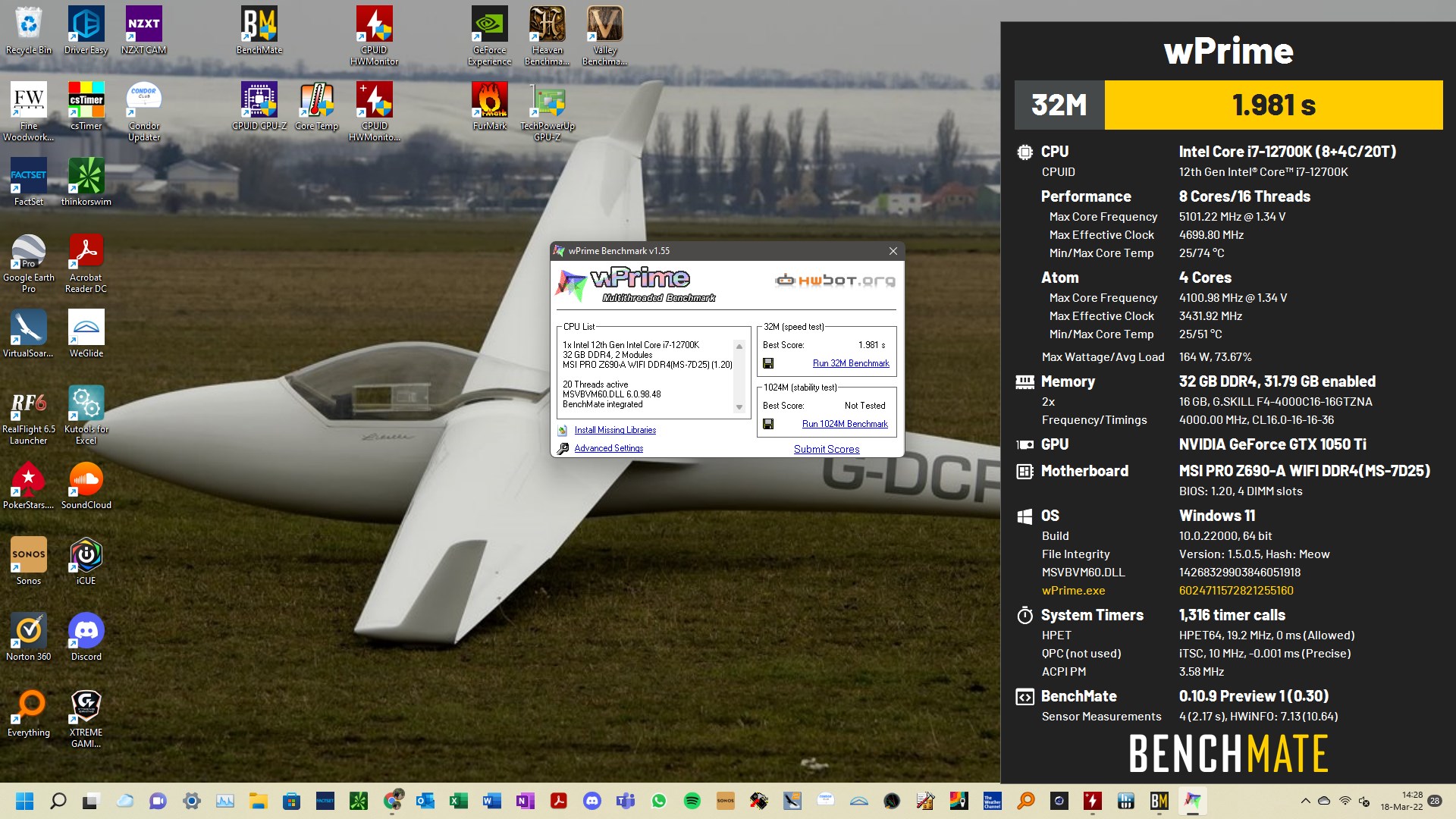The image size is (1456, 819).
Task: Open the Windows Start menu
Action: point(25,801)
